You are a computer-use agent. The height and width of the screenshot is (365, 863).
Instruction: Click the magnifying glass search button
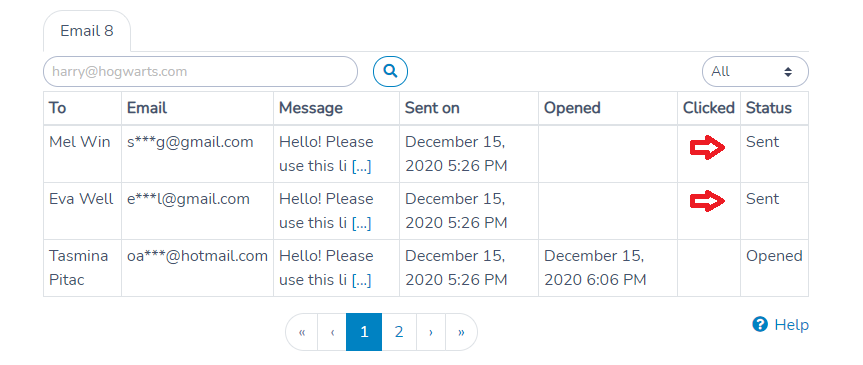pyautogui.click(x=390, y=71)
